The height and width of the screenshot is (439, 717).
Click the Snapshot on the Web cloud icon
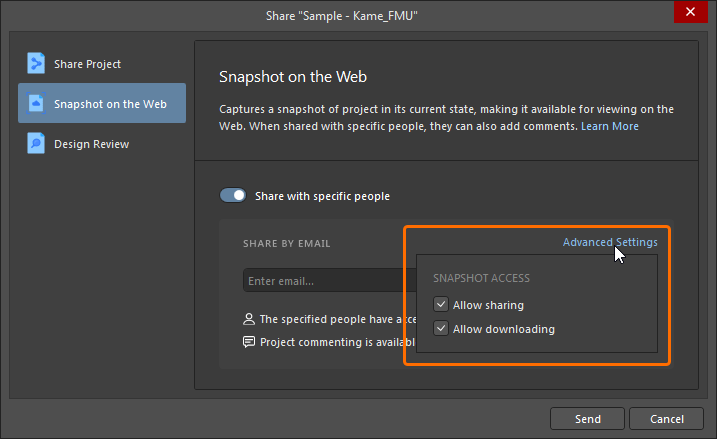36,103
